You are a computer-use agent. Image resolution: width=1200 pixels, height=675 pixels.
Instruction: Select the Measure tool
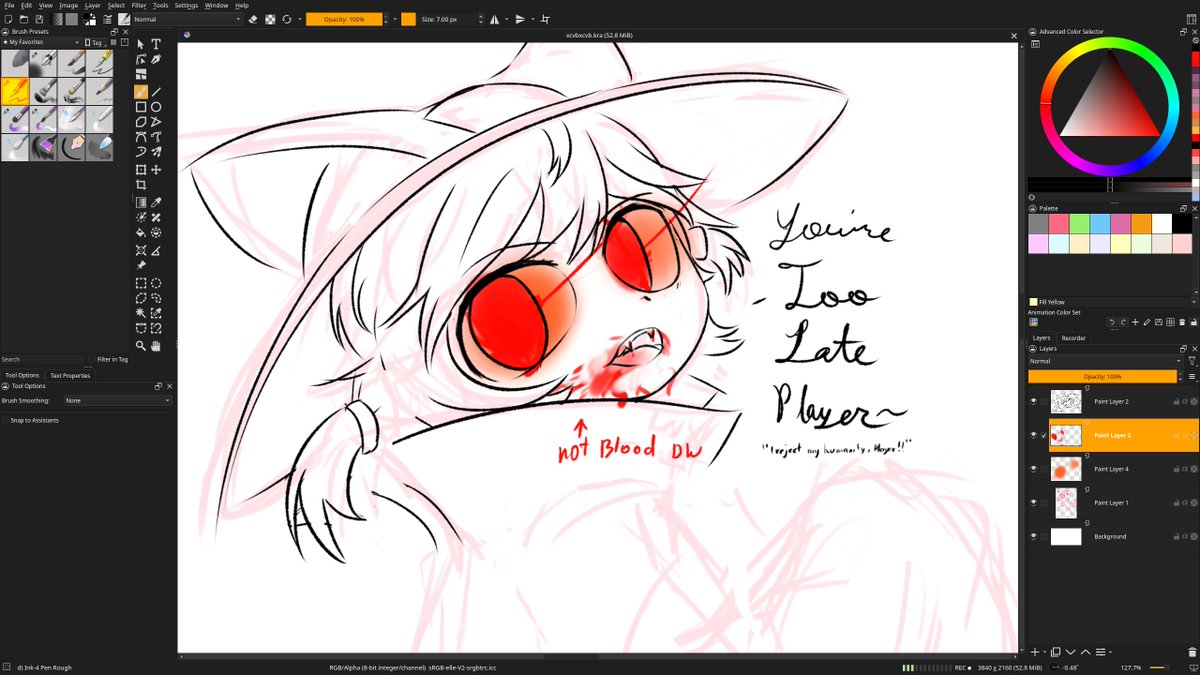[157, 250]
